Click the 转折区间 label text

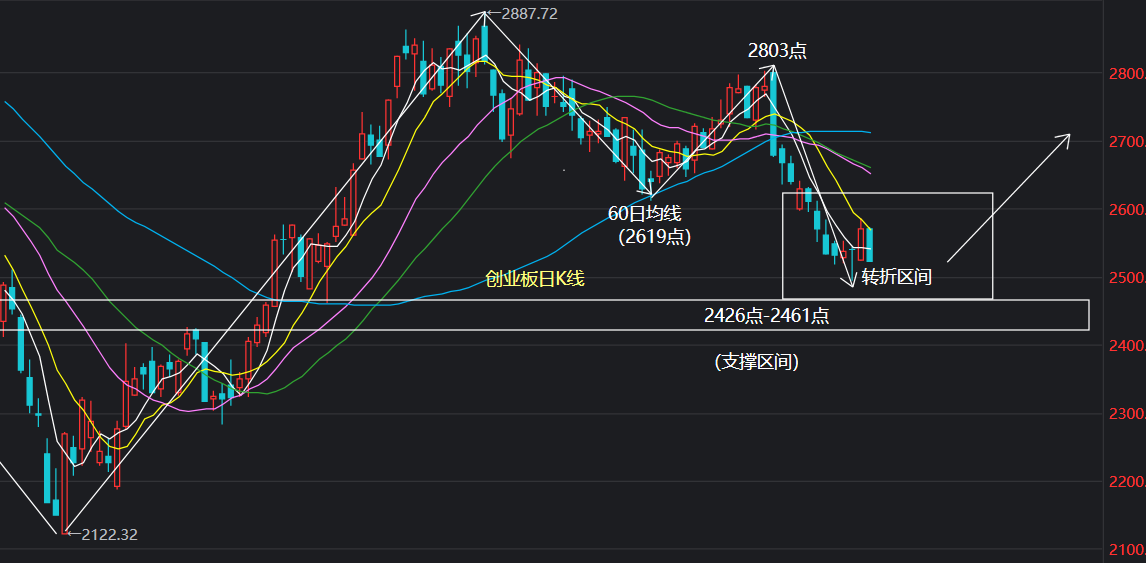coord(897,277)
